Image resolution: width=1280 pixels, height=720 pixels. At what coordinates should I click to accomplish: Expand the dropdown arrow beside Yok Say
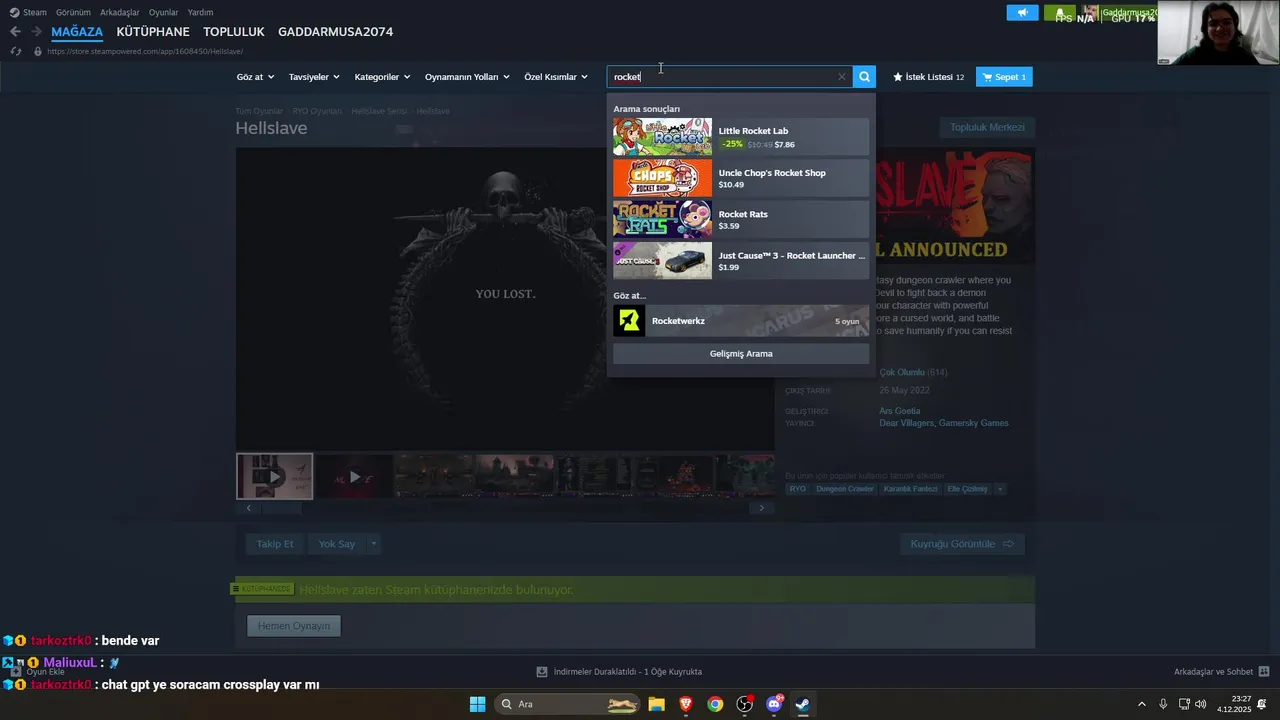point(374,544)
